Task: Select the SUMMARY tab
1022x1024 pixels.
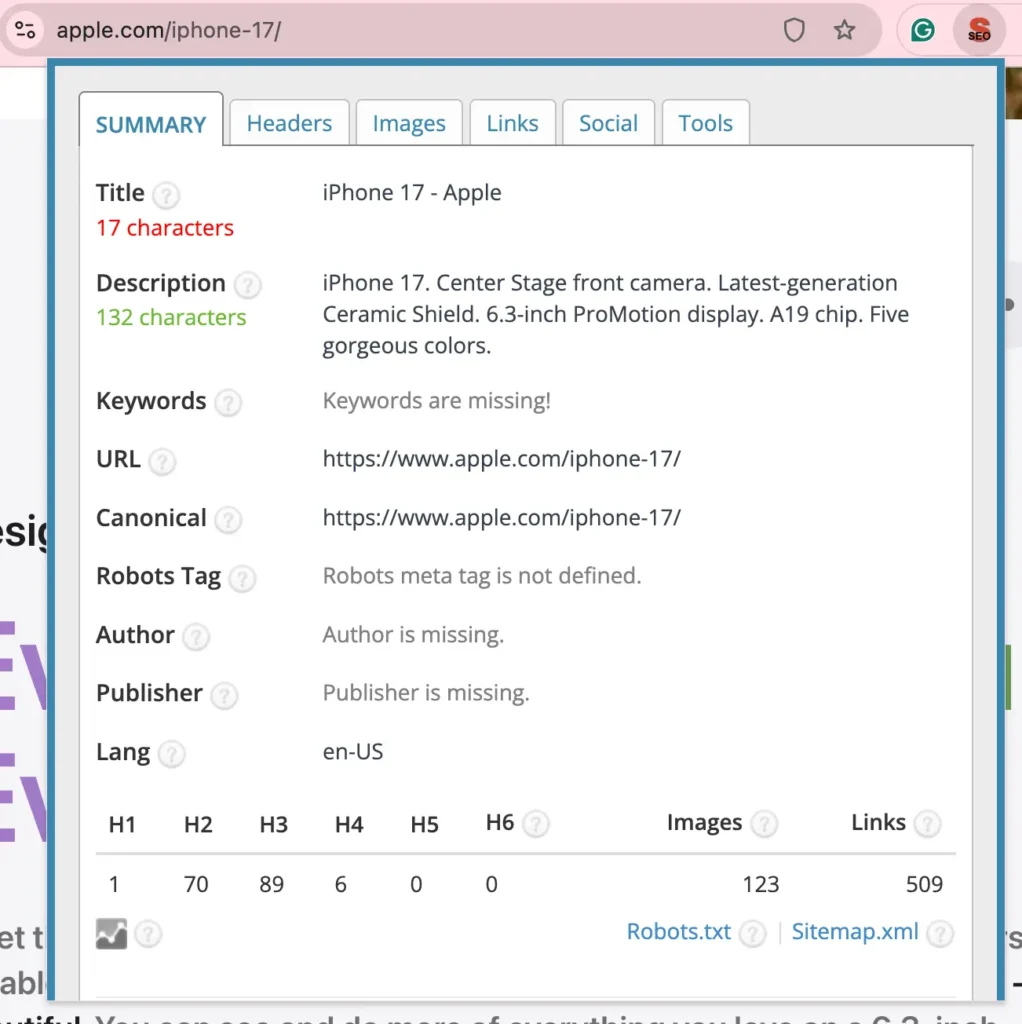Action: point(151,121)
